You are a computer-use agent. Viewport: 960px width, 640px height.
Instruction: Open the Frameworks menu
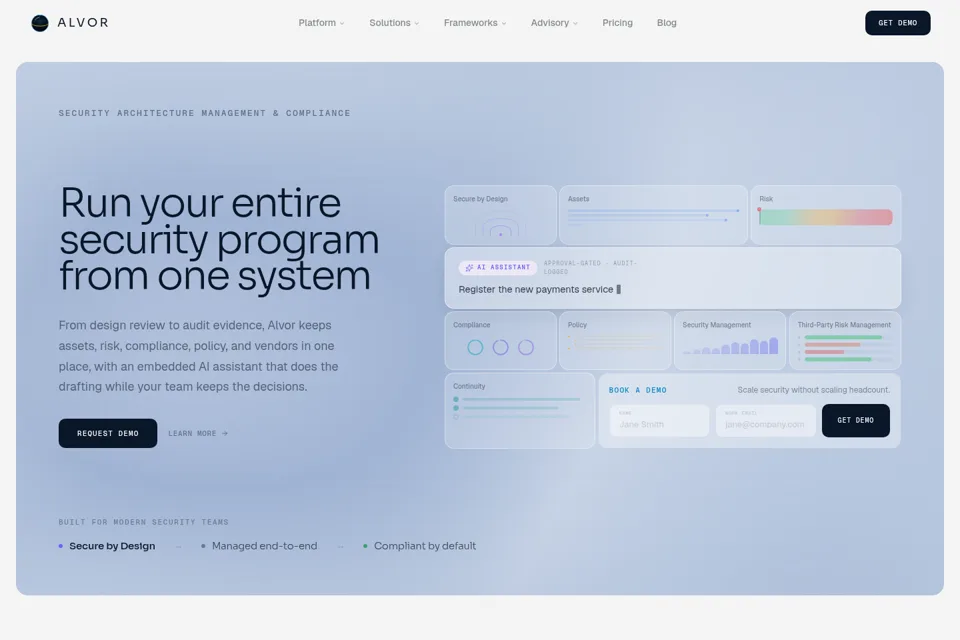point(475,23)
